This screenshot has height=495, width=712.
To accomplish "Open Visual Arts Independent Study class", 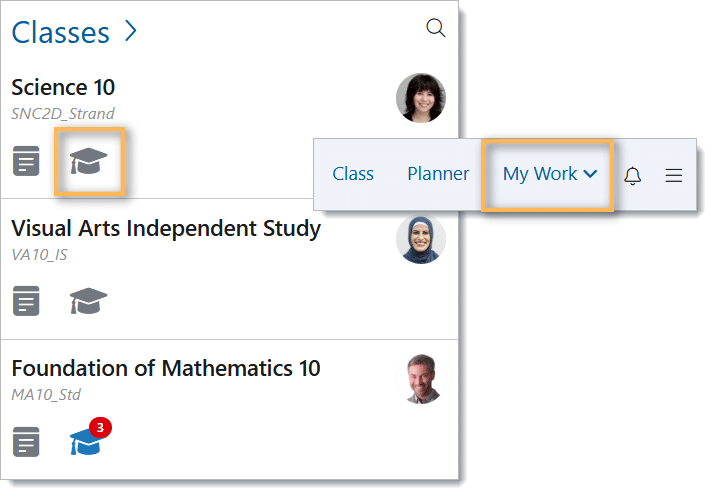I will point(166,228).
